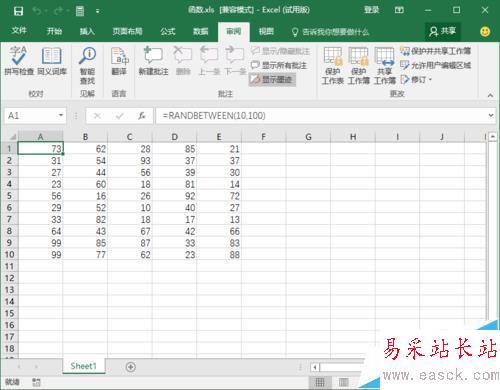
Task: Toggle 显示墨迹 ink display
Action: 272,79
